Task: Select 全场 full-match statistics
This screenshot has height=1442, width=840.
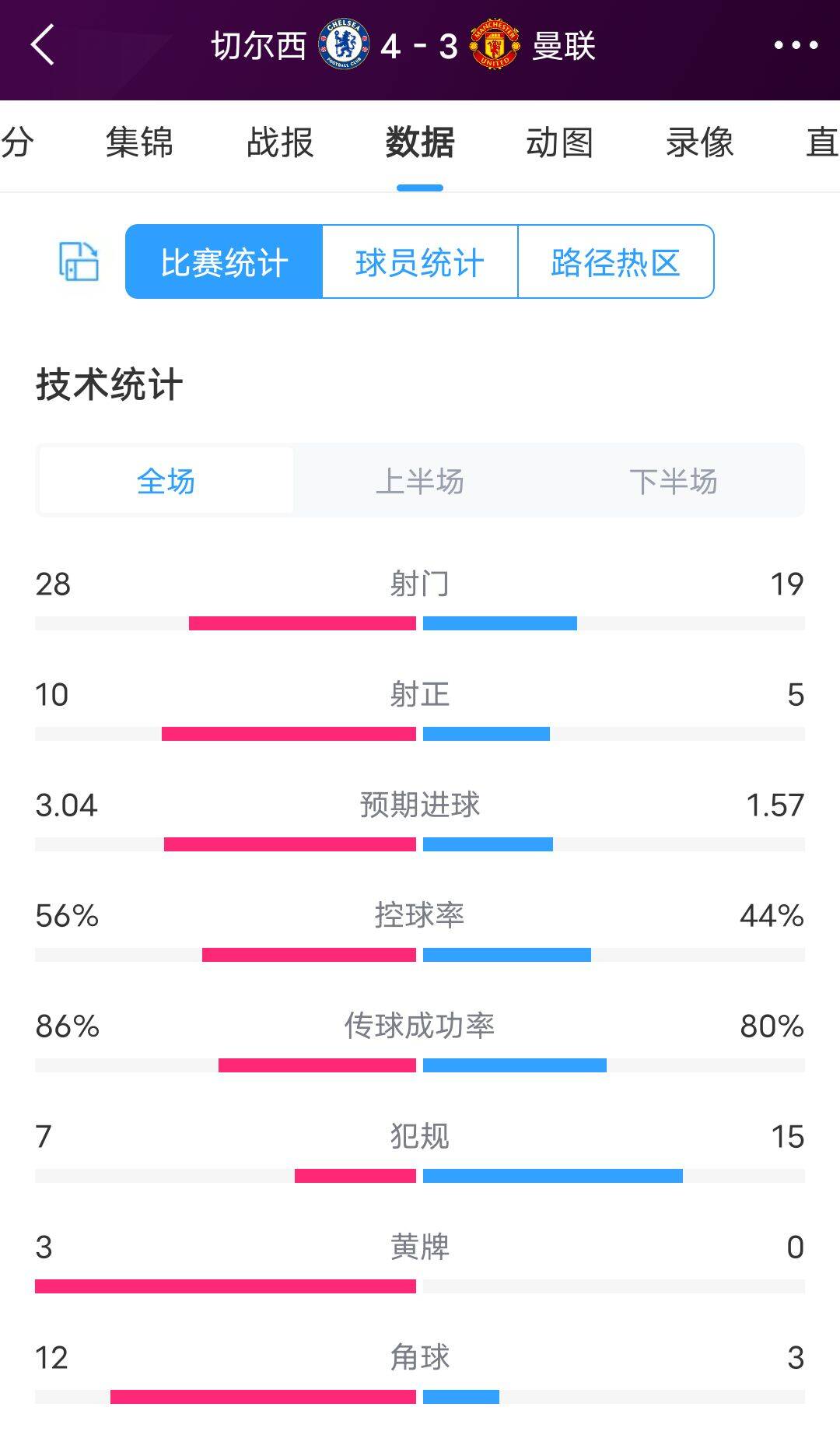Action: coord(166,482)
